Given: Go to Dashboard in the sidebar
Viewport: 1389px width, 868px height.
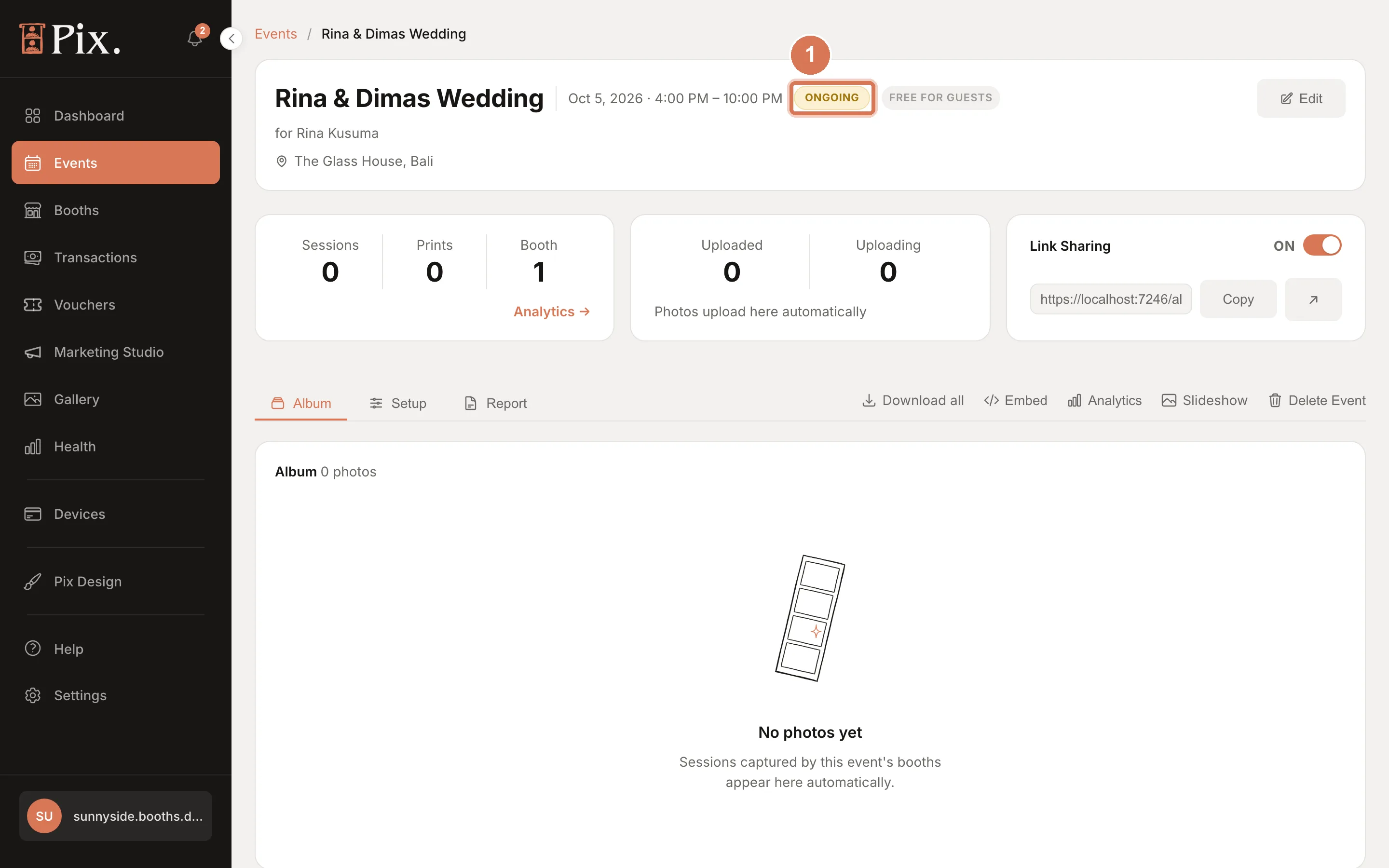Looking at the screenshot, I should point(115,116).
